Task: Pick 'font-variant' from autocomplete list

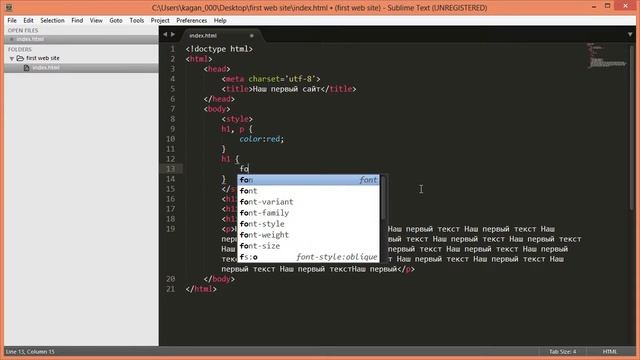Action: point(309,202)
